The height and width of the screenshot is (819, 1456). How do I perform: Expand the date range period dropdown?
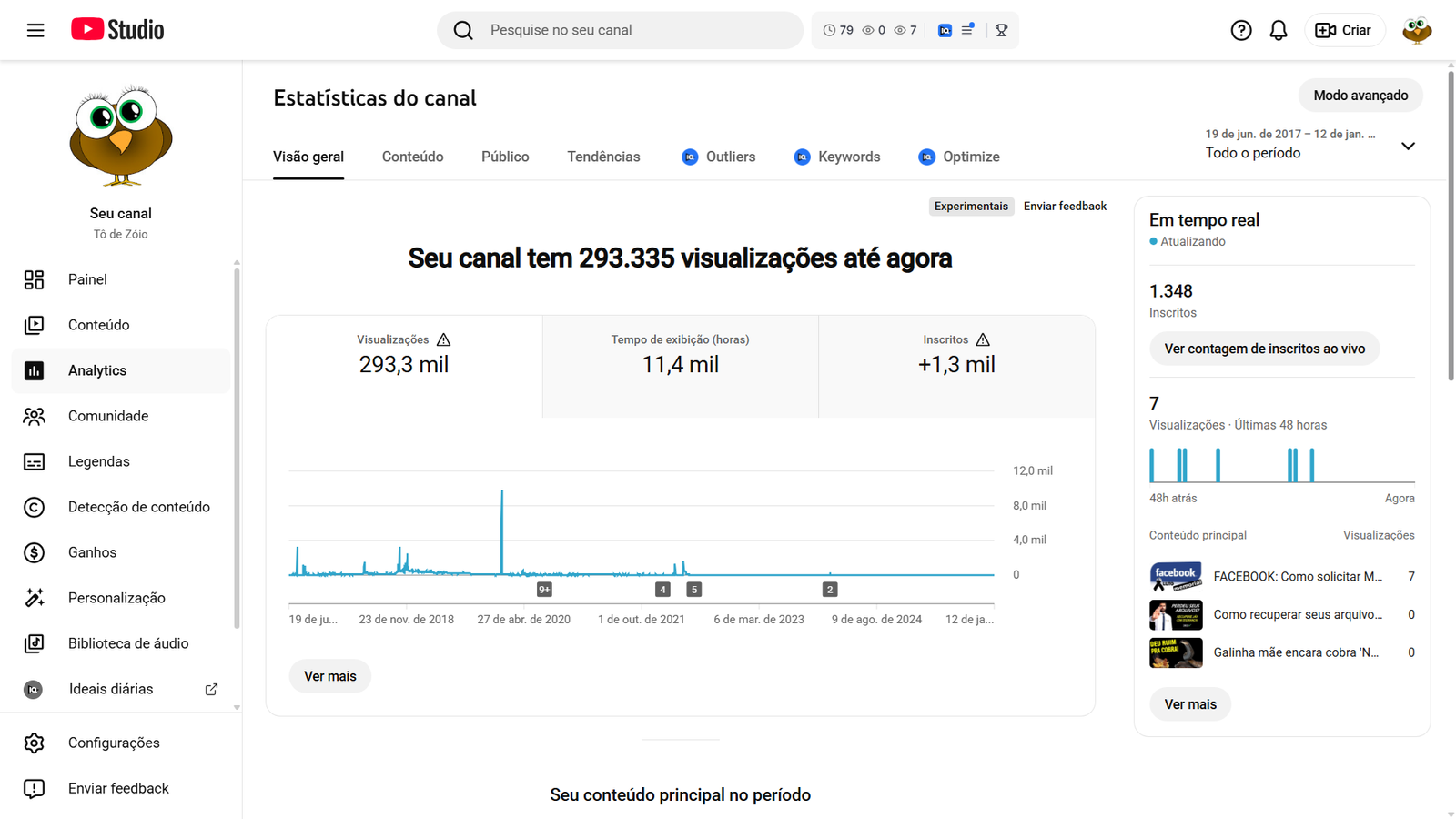1407,146
